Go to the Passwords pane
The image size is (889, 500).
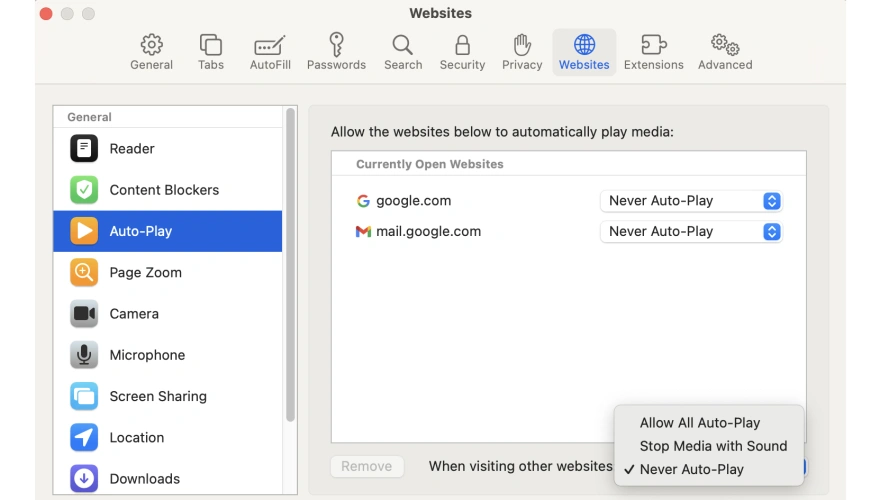(336, 52)
